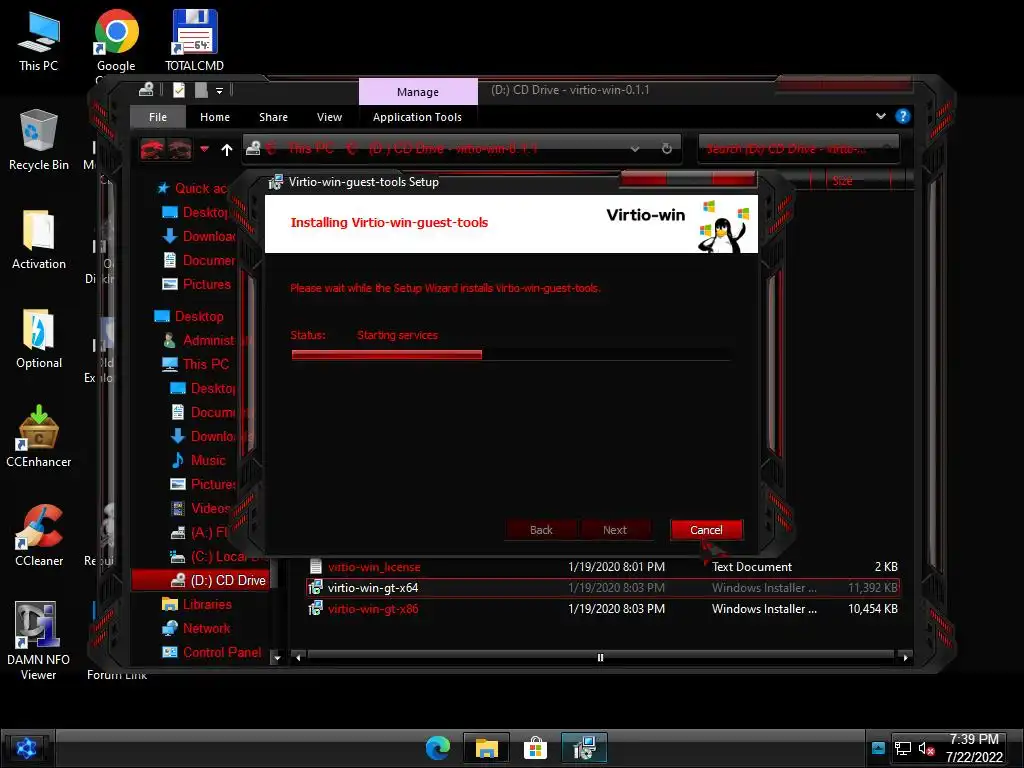Open Recycle Bin on desktop

point(39,140)
